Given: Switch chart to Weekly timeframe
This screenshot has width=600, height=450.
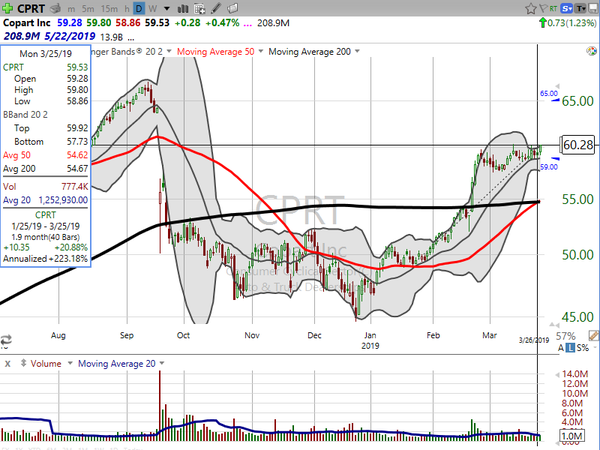Looking at the screenshot, I should click(152, 8).
